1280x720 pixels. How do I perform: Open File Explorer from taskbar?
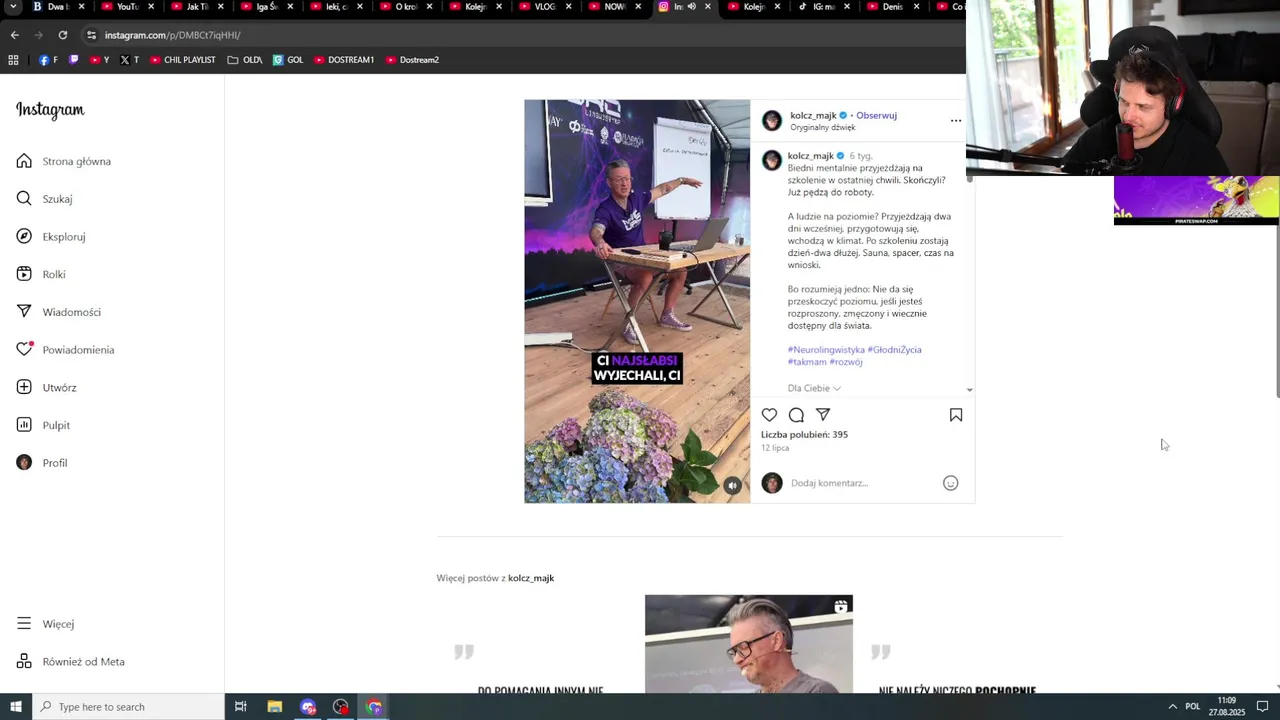tap(275, 707)
